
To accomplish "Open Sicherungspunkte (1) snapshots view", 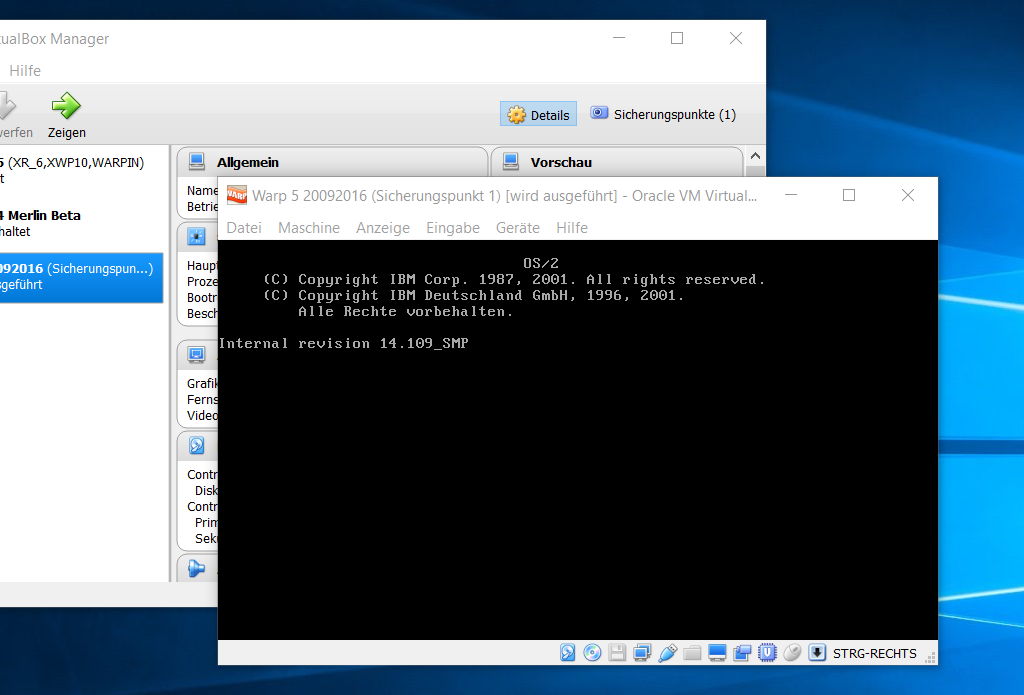I will tap(664, 114).
